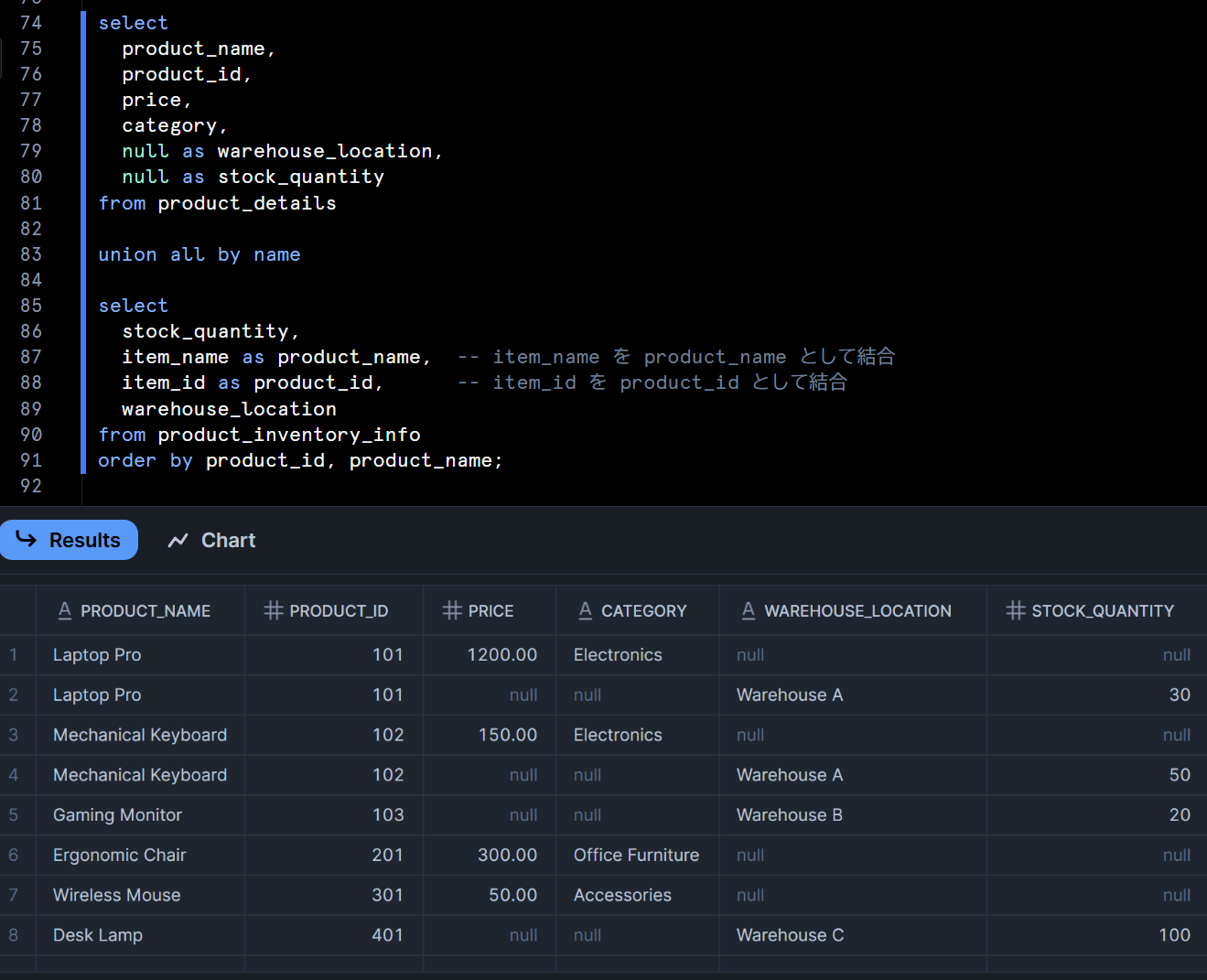Click 'select' keyword on line 74
The image size is (1207, 980).
[x=134, y=23]
